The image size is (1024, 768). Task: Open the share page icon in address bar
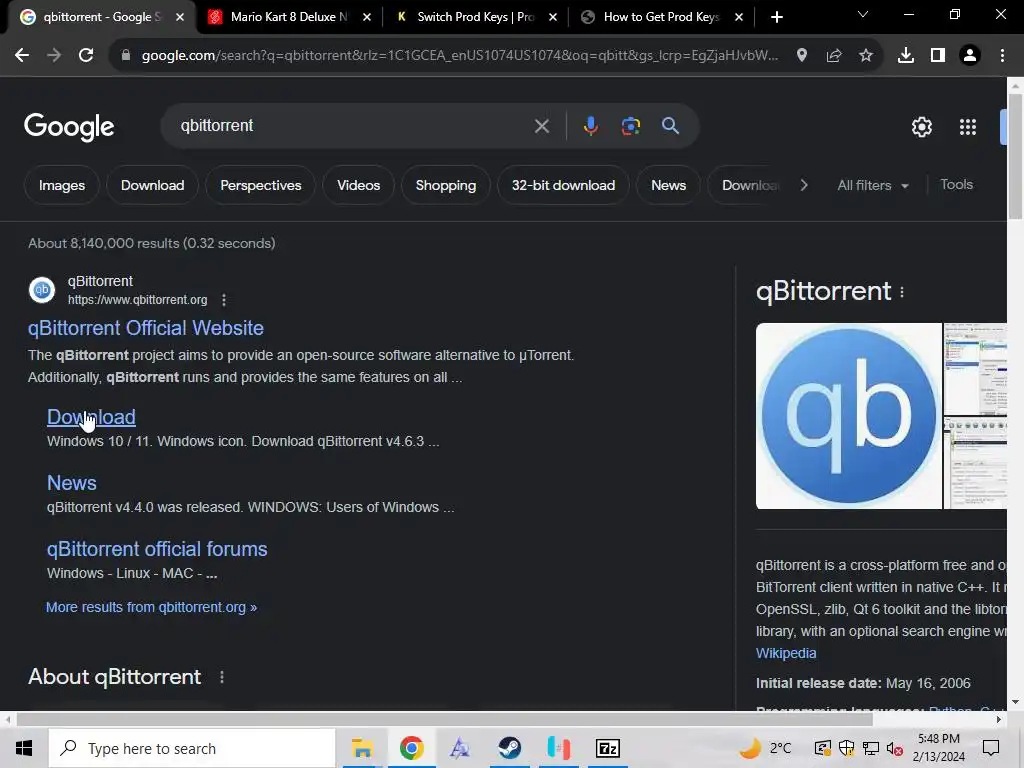click(x=833, y=56)
